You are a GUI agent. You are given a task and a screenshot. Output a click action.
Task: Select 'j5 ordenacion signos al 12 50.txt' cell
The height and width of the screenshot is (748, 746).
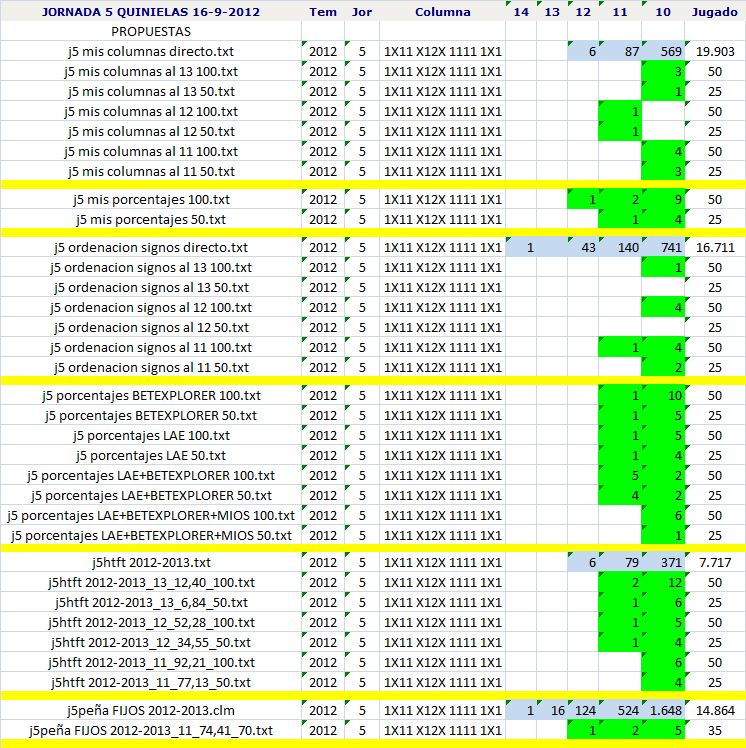[x=151, y=328]
